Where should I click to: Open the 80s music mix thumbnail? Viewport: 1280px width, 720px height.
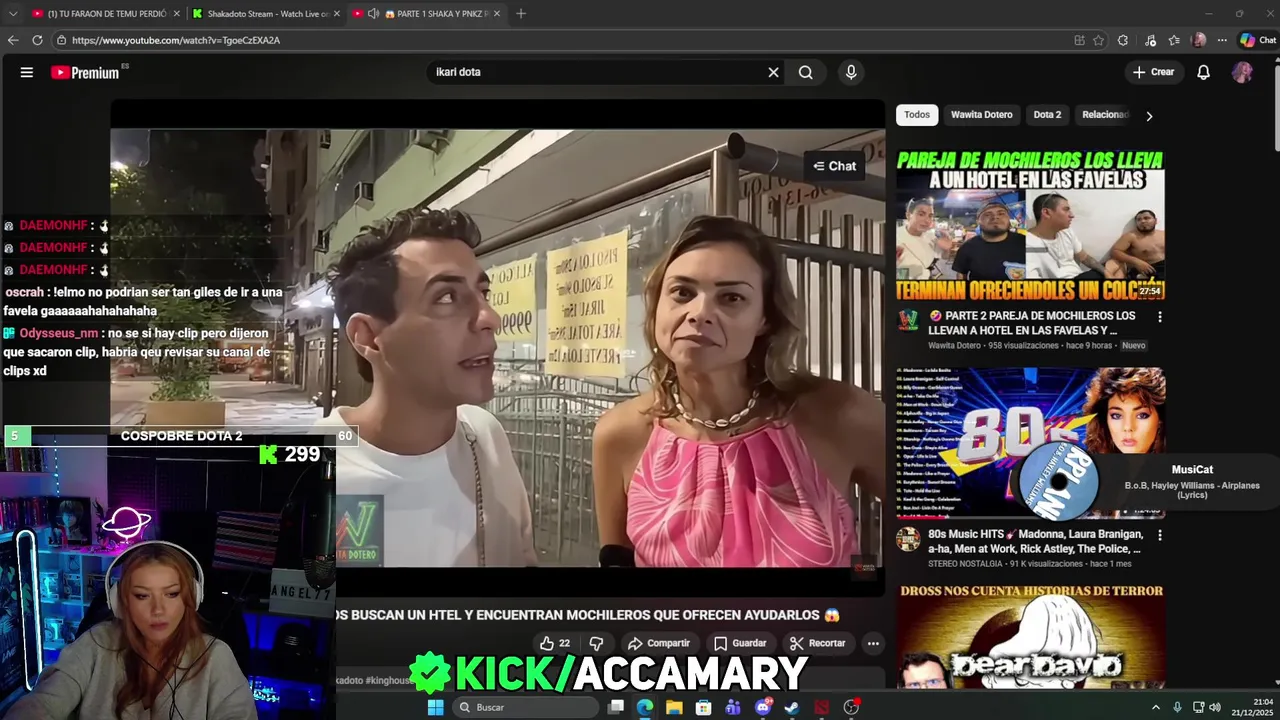pyautogui.click(x=1030, y=442)
